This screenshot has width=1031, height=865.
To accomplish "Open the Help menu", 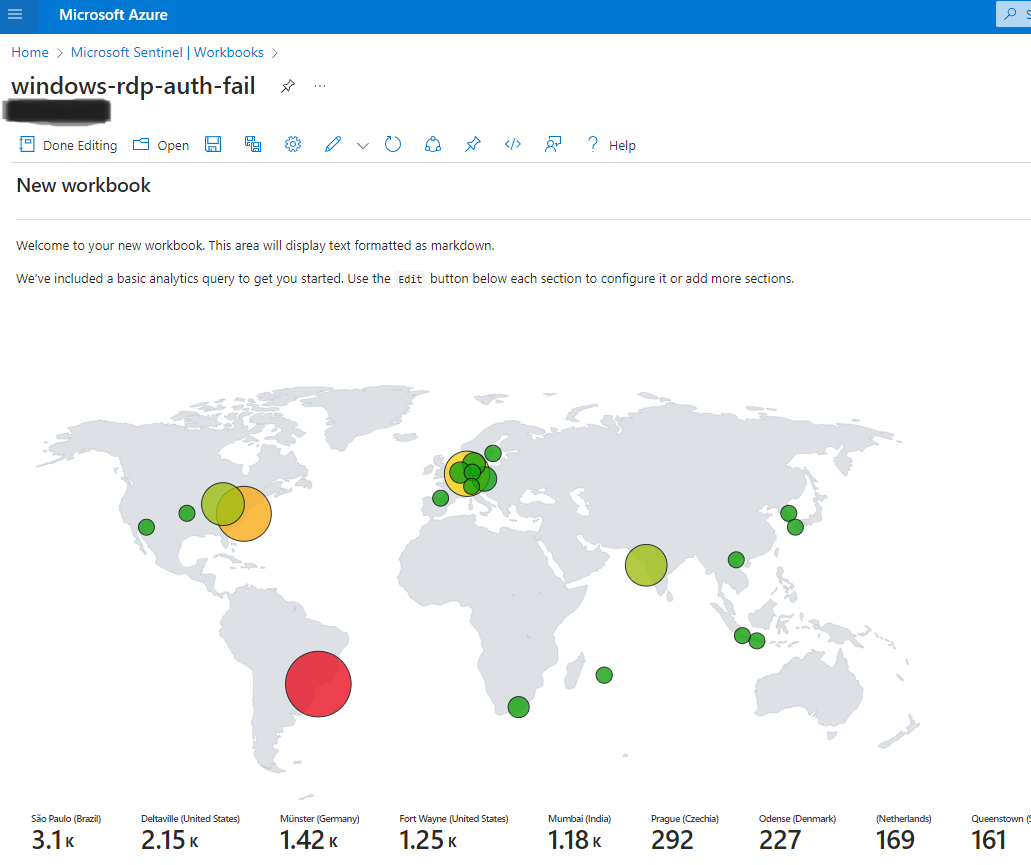I will click(x=611, y=145).
